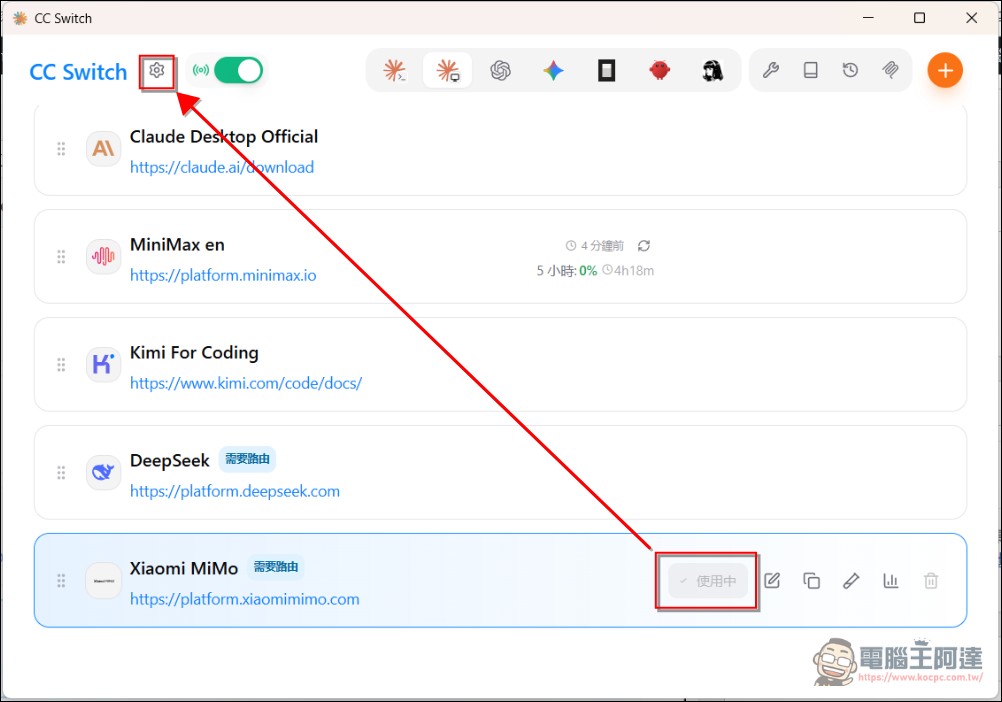
Task: Click the 使用中 button on Xiaomi MiMo
Action: click(x=708, y=581)
